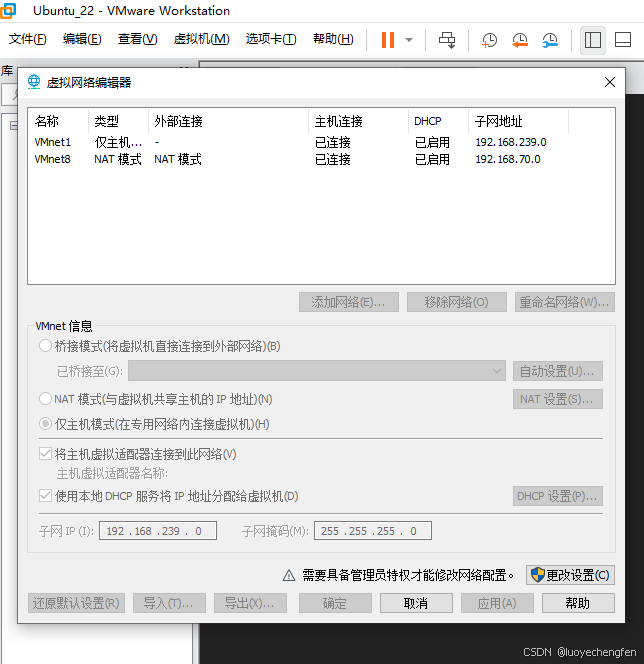
Task: Select the 桥接模式 radio button
Action: tap(45, 346)
